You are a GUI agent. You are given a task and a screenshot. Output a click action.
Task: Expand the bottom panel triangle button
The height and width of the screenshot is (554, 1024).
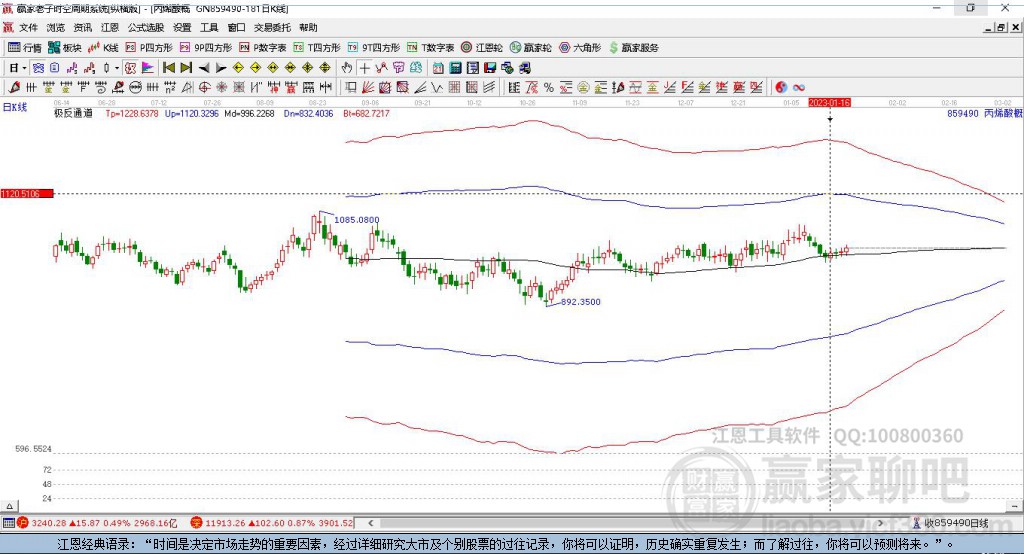click(9, 506)
